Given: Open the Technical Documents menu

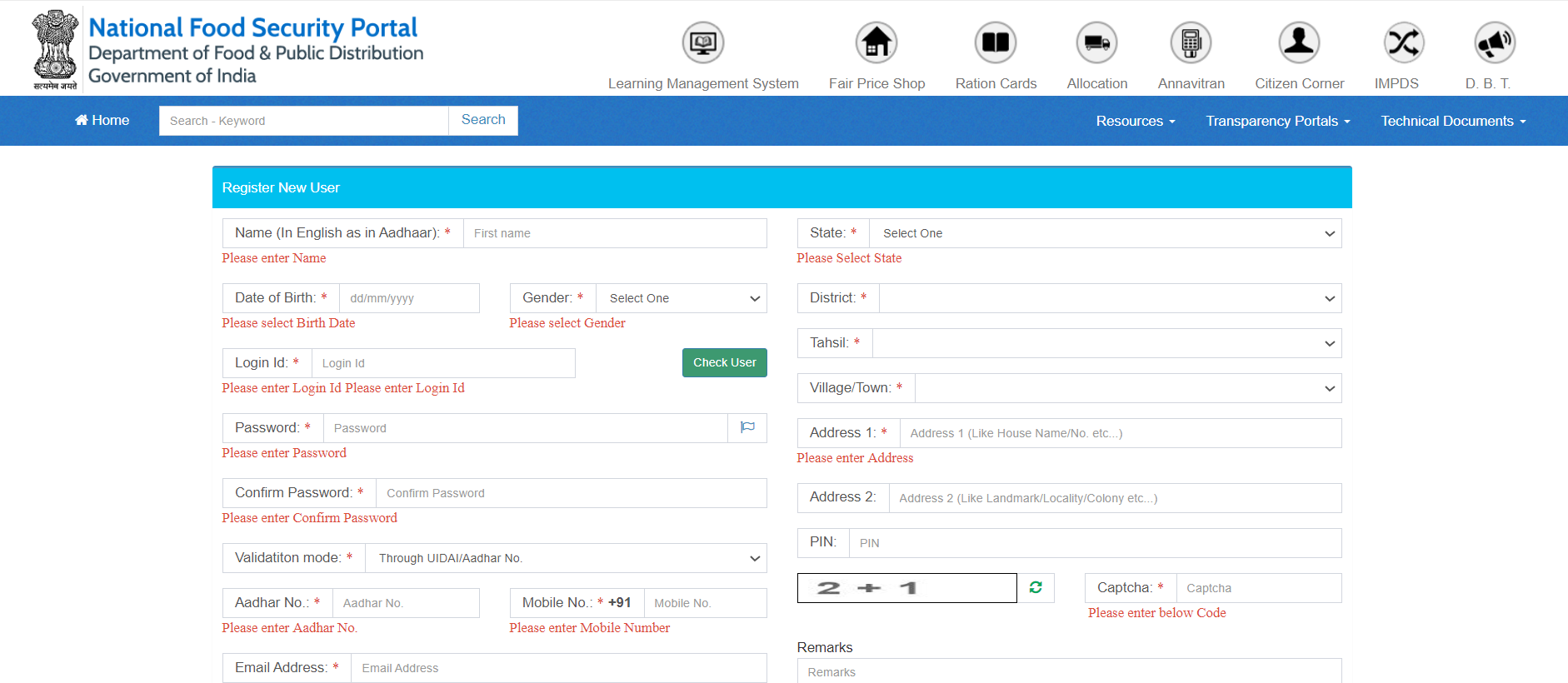Looking at the screenshot, I should (x=1453, y=121).
